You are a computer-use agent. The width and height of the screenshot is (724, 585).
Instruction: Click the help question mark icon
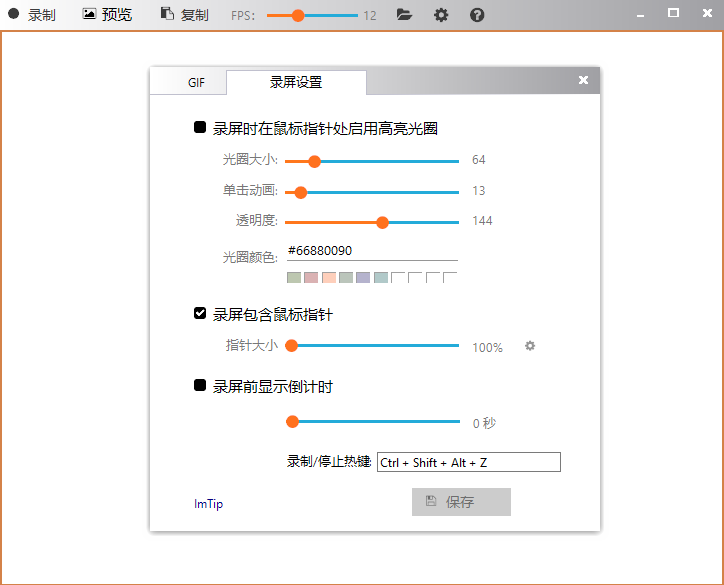coord(477,15)
